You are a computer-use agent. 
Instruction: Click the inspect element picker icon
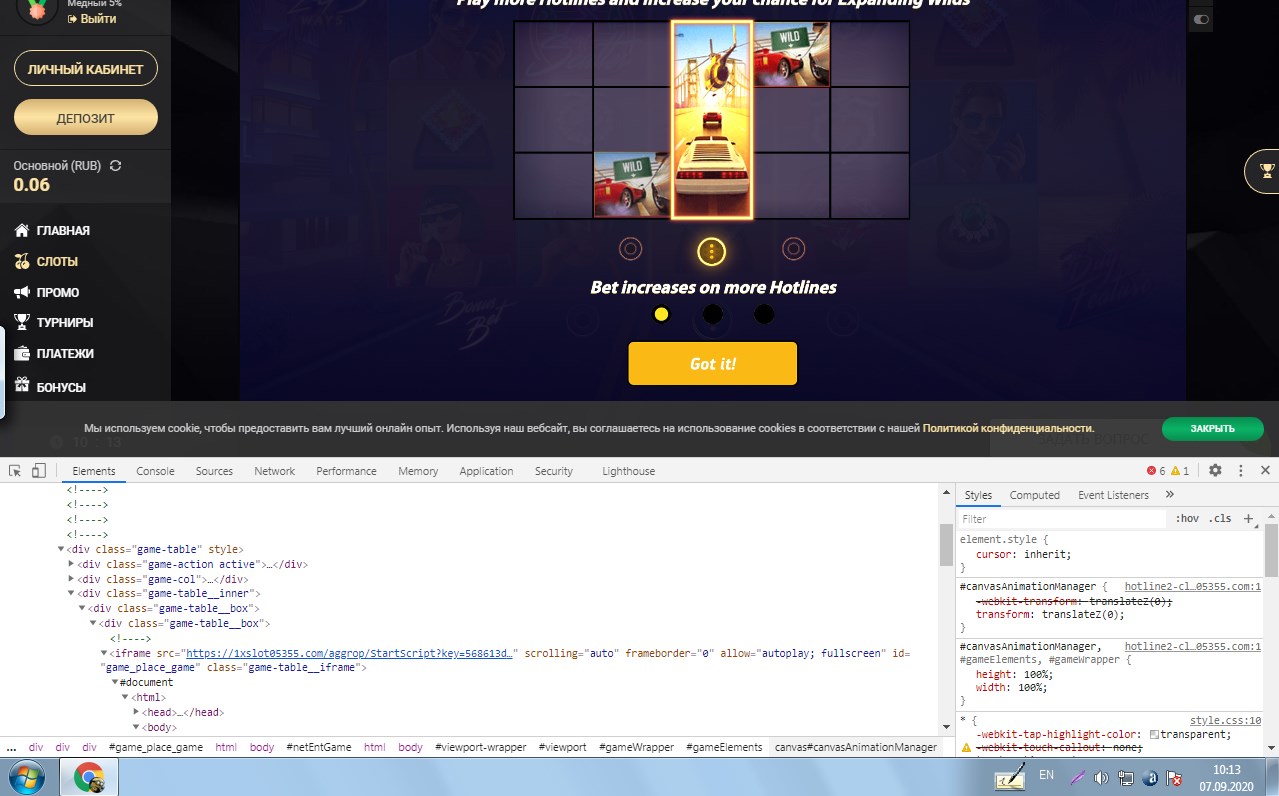pyautogui.click(x=16, y=470)
